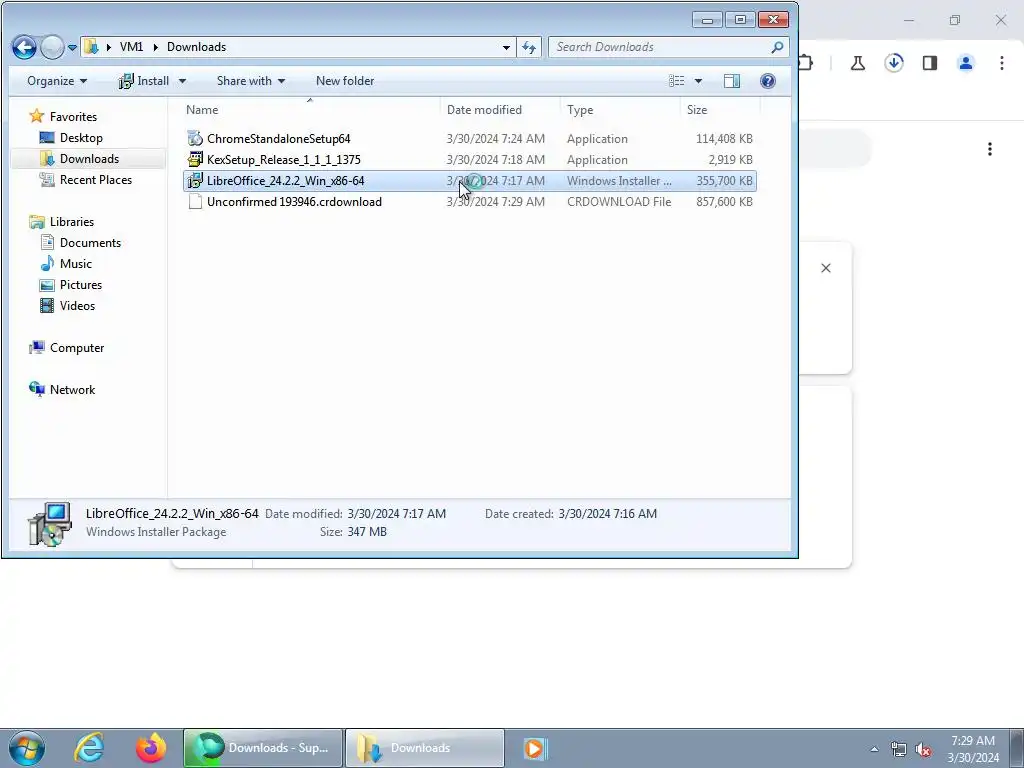Click the folder icon in address bar
This screenshot has height=768, width=1024.
click(91, 47)
